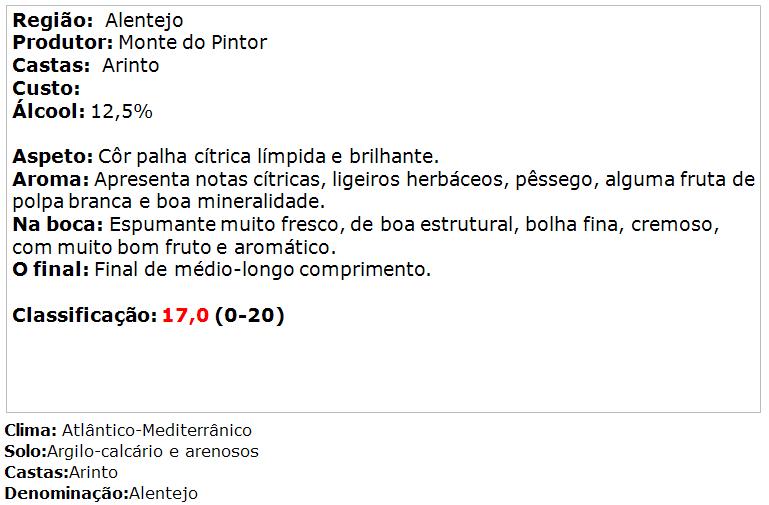This screenshot has height=505, width=769.
Task: Click the Aroma label
Action: point(51,179)
